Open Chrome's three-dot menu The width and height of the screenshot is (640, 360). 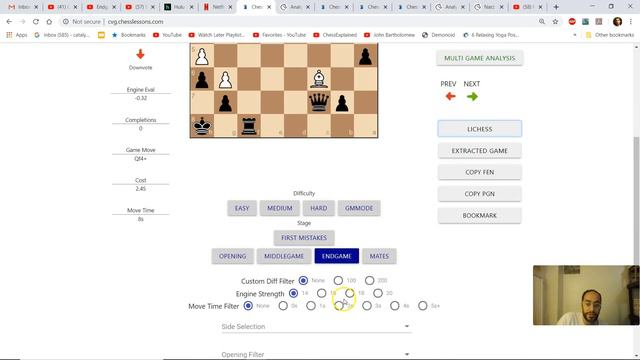click(631, 22)
